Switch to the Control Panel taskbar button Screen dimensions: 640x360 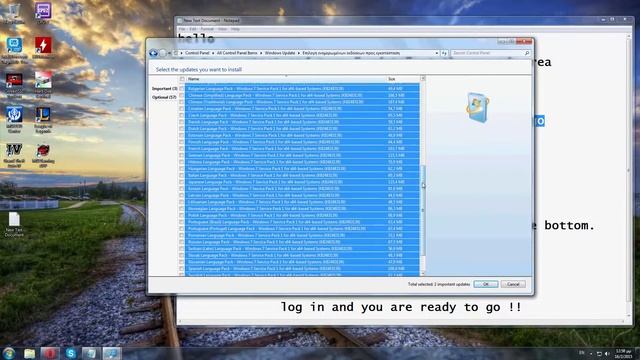pos(111,353)
